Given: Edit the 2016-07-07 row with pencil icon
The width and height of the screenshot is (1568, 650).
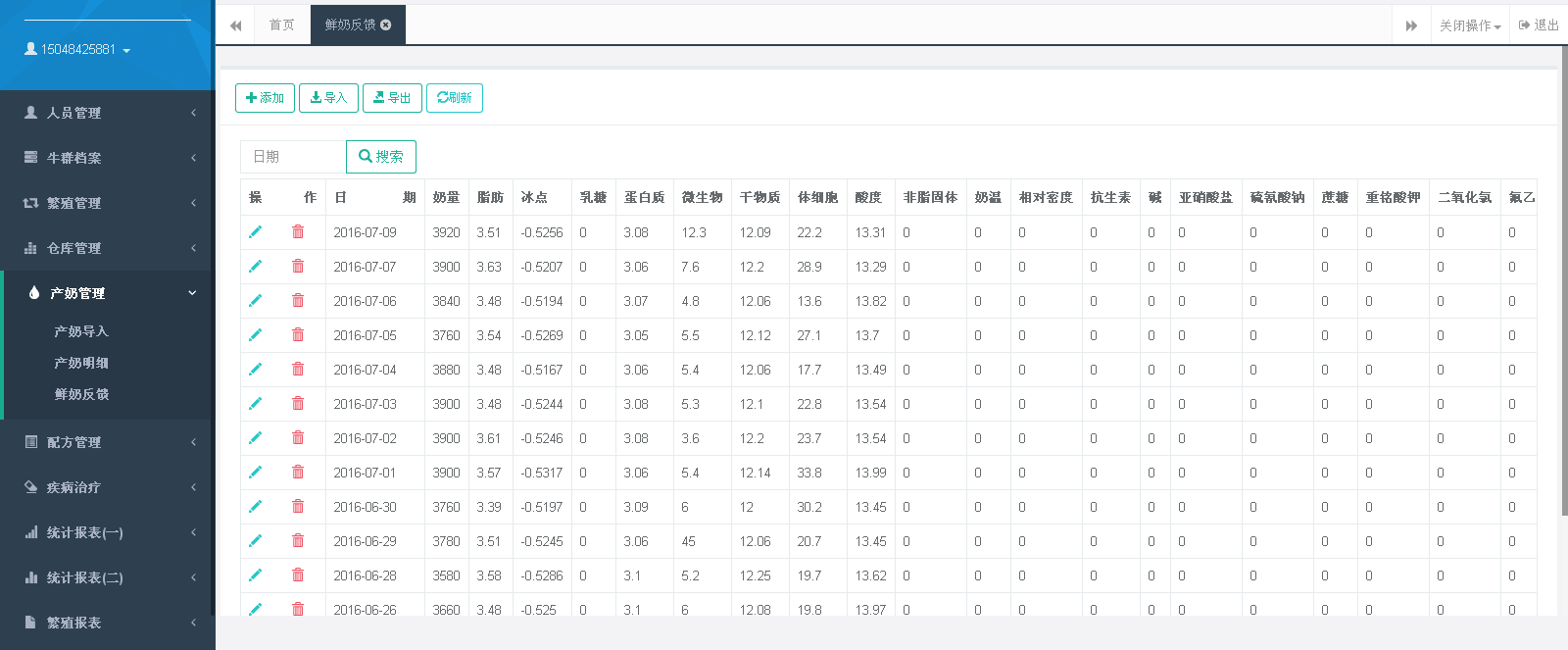Looking at the screenshot, I should pyautogui.click(x=255, y=267).
